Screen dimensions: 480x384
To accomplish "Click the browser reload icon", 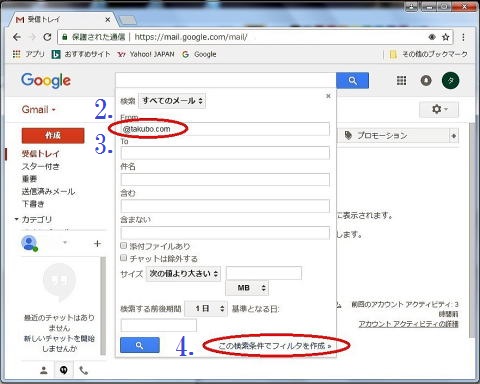I will (47, 37).
